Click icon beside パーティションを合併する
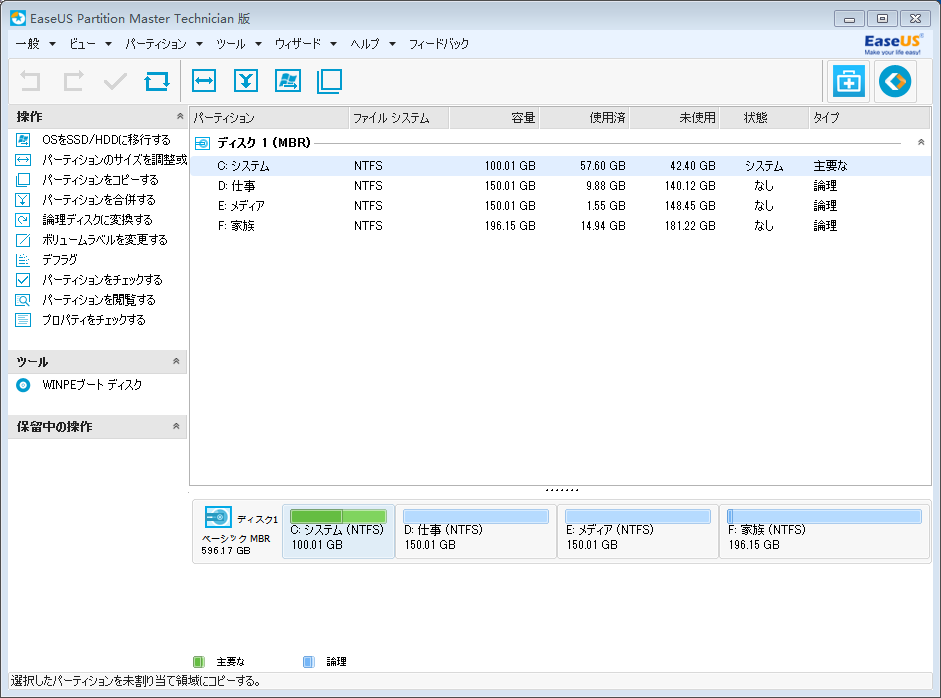The image size is (941, 698). [23, 200]
